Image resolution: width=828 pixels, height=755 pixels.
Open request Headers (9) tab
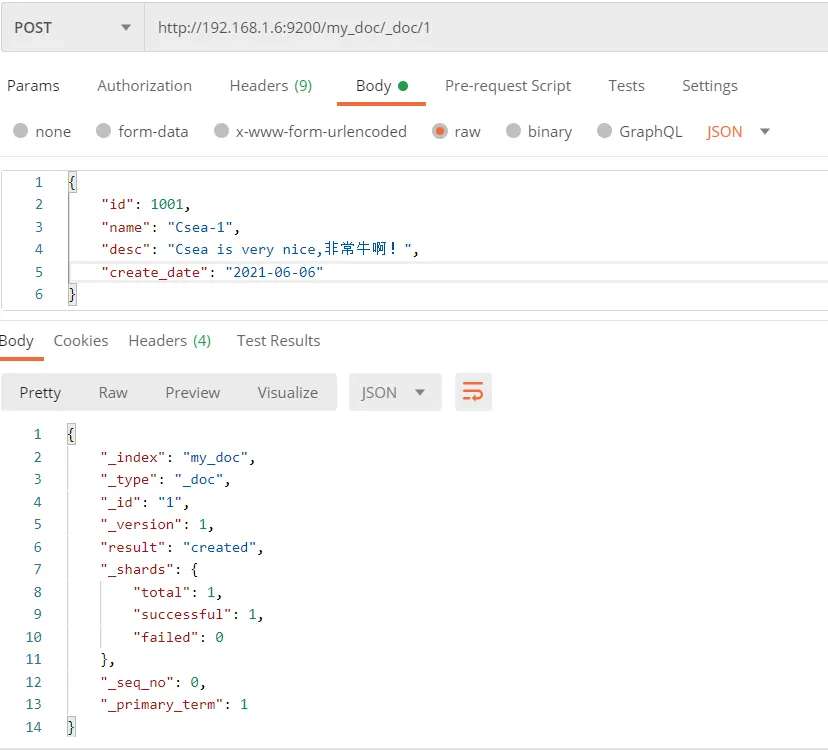pos(270,86)
